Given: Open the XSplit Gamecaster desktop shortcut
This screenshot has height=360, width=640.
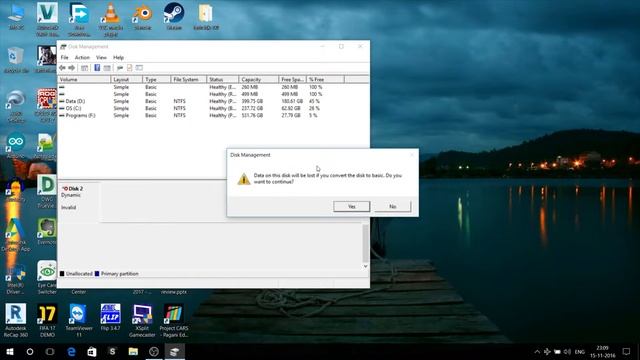Looking at the screenshot, I should coord(142,320).
